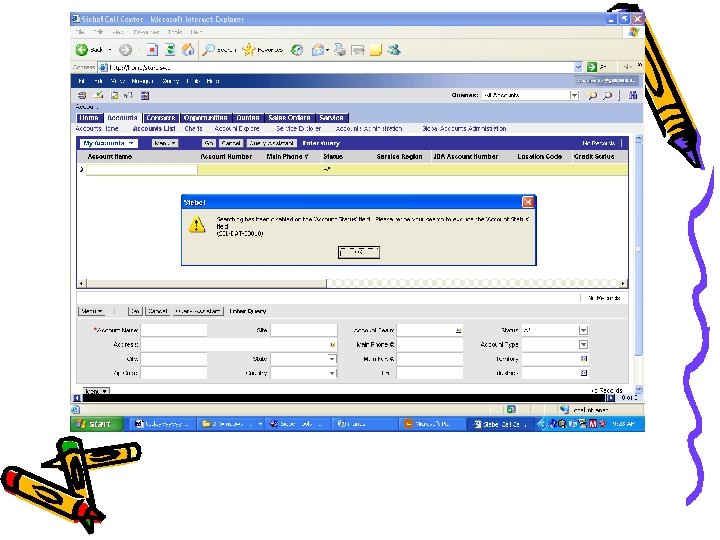Close the Siebel warning dialog with its red X

tap(528, 202)
